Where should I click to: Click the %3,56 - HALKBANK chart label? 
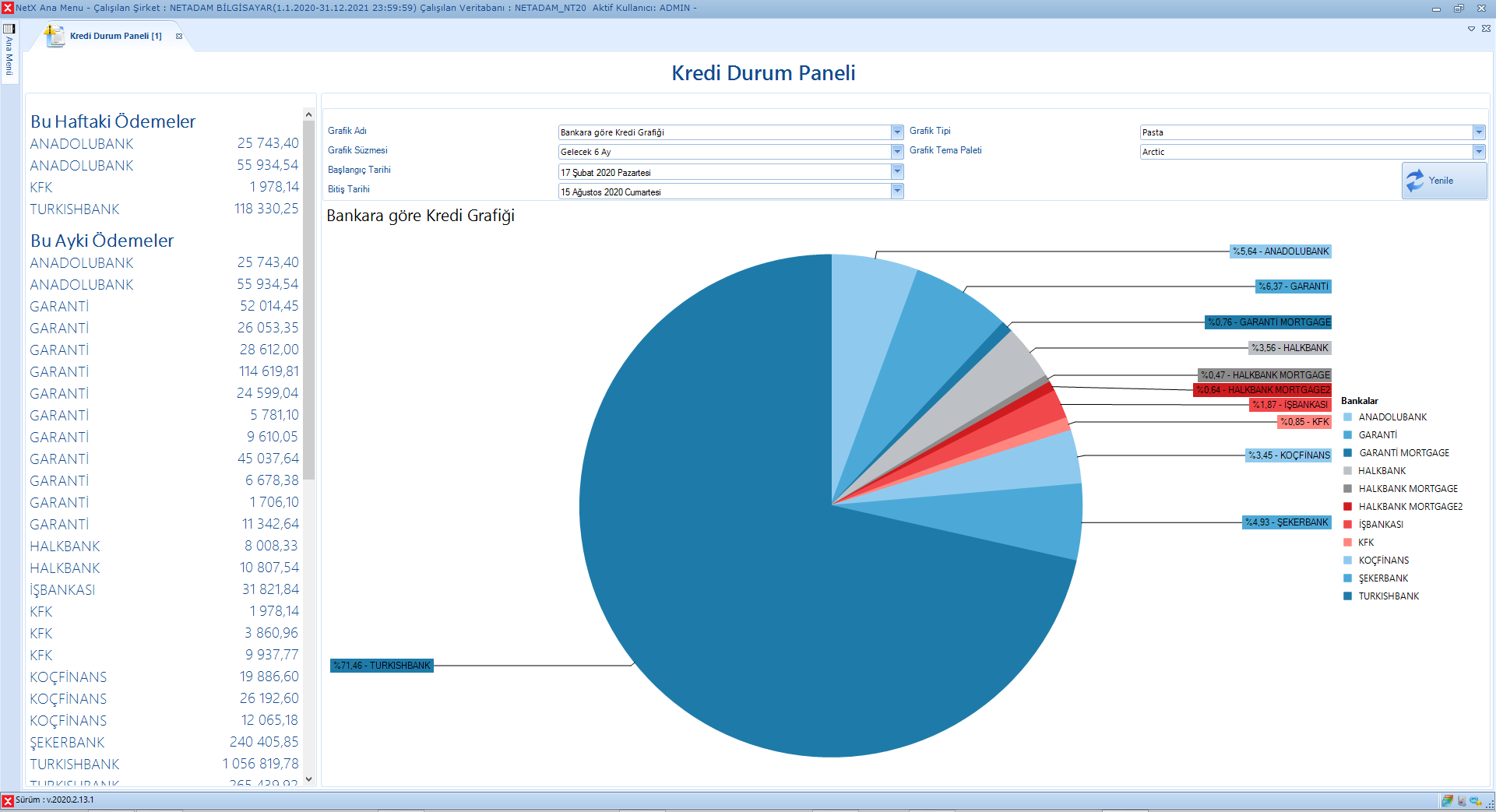click(x=1290, y=348)
